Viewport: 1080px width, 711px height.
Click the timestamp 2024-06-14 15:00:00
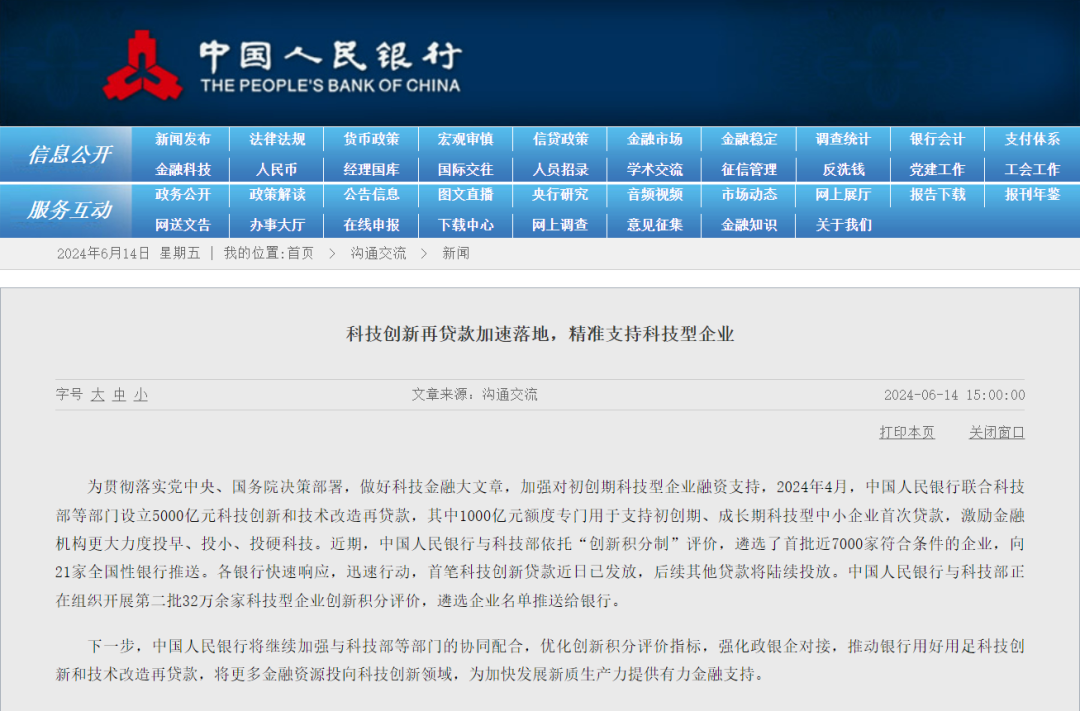pos(955,395)
